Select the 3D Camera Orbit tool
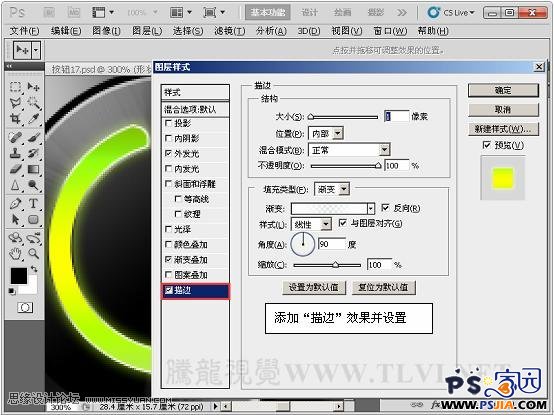The width and height of the screenshot is (554, 415). pos(34,238)
